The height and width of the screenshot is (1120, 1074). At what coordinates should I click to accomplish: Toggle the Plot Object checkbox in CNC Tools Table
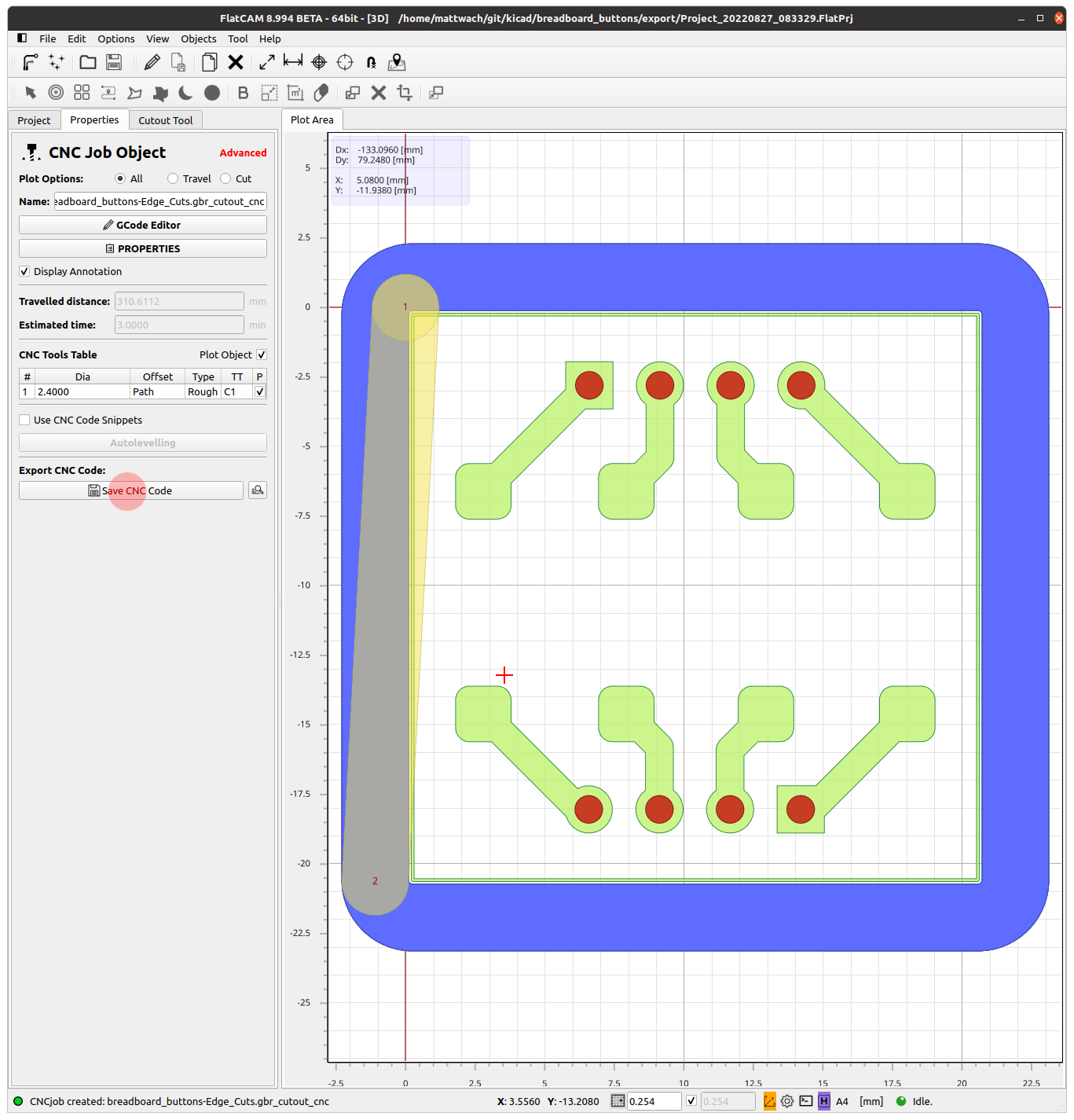(x=262, y=354)
